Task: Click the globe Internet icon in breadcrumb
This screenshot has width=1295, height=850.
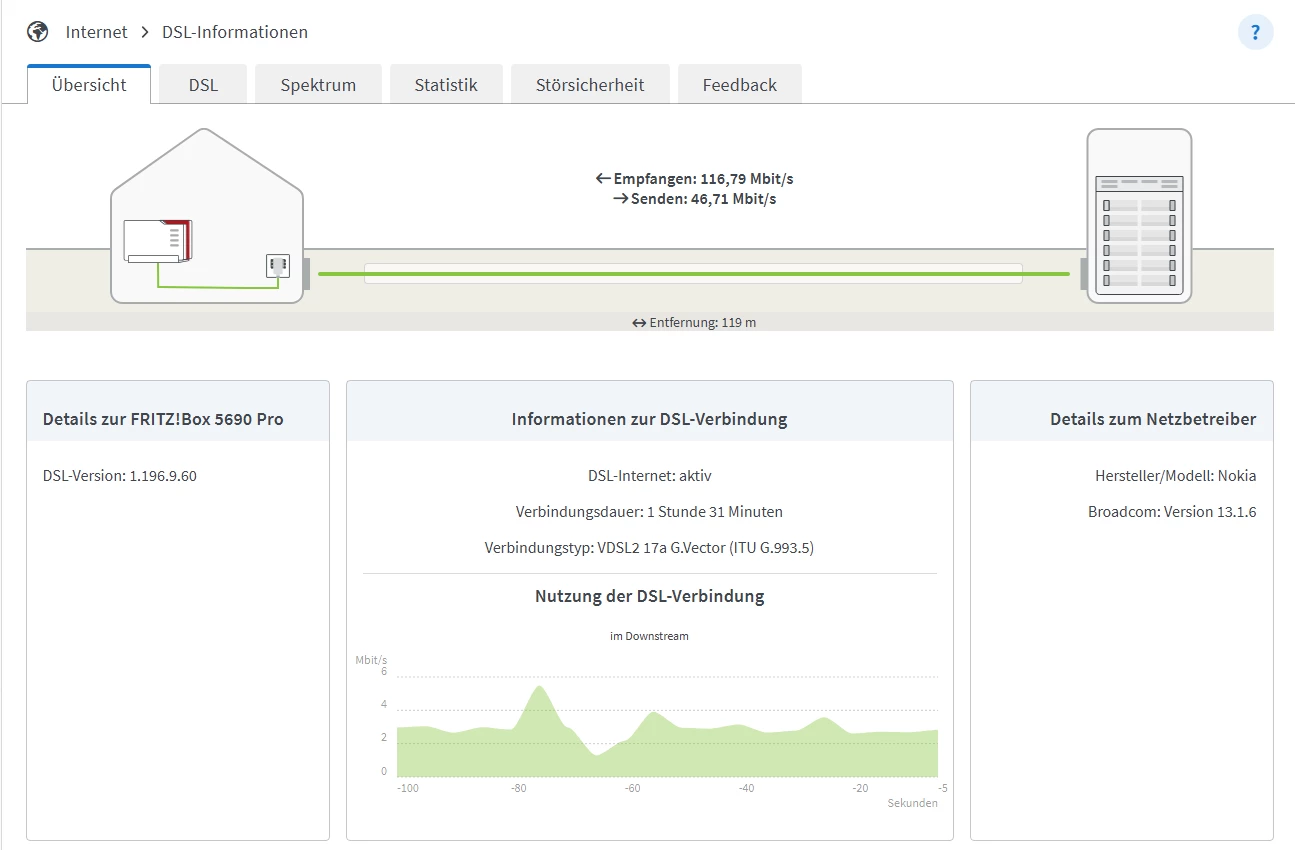Action: (38, 32)
